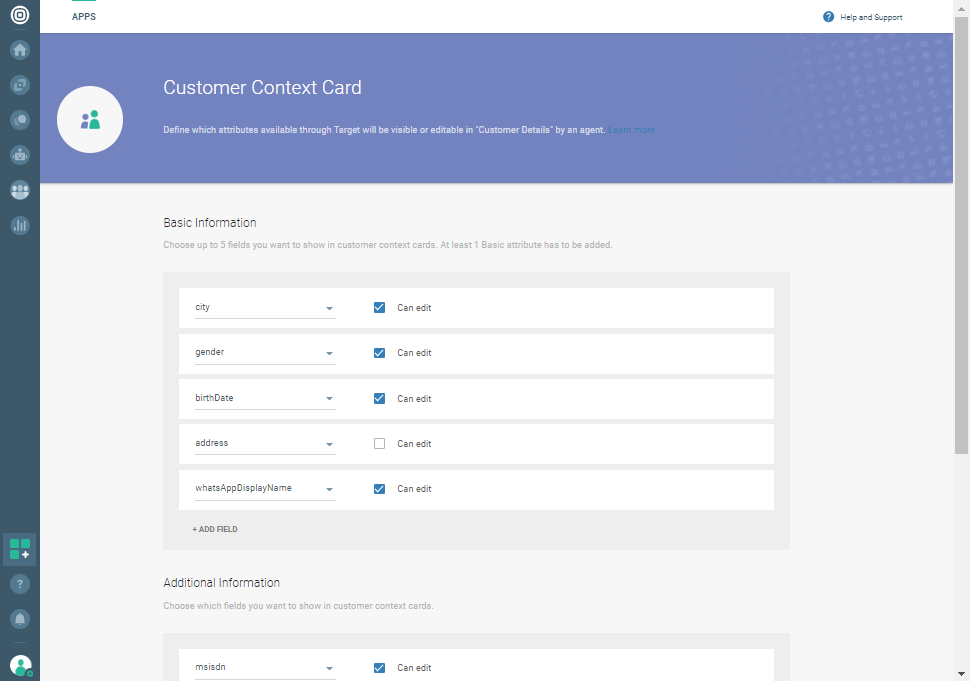970x681 pixels.
Task: Select the APPS tab at top
Action: [x=84, y=16]
